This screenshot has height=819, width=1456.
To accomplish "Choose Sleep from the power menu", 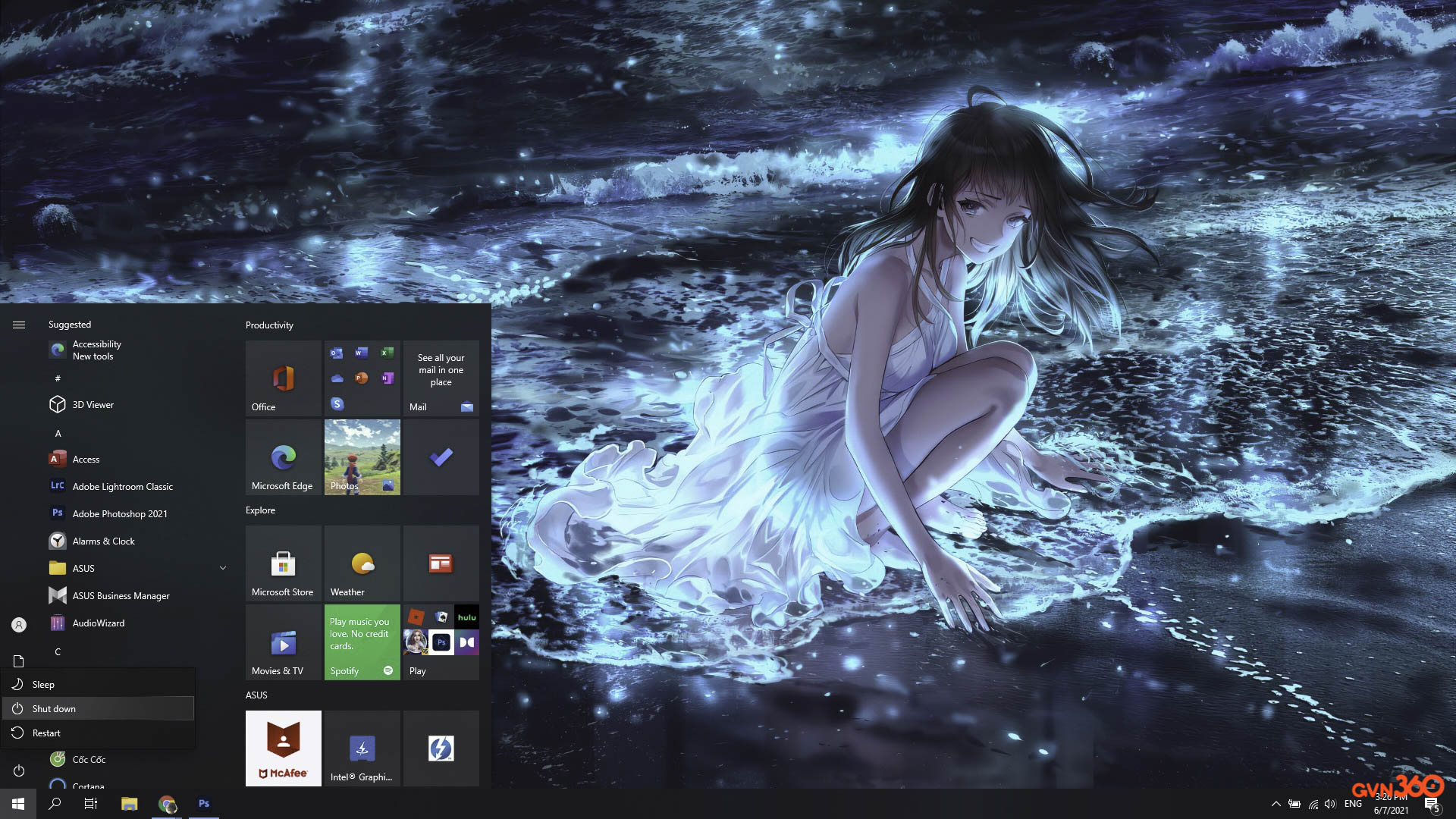I will coord(98,685).
